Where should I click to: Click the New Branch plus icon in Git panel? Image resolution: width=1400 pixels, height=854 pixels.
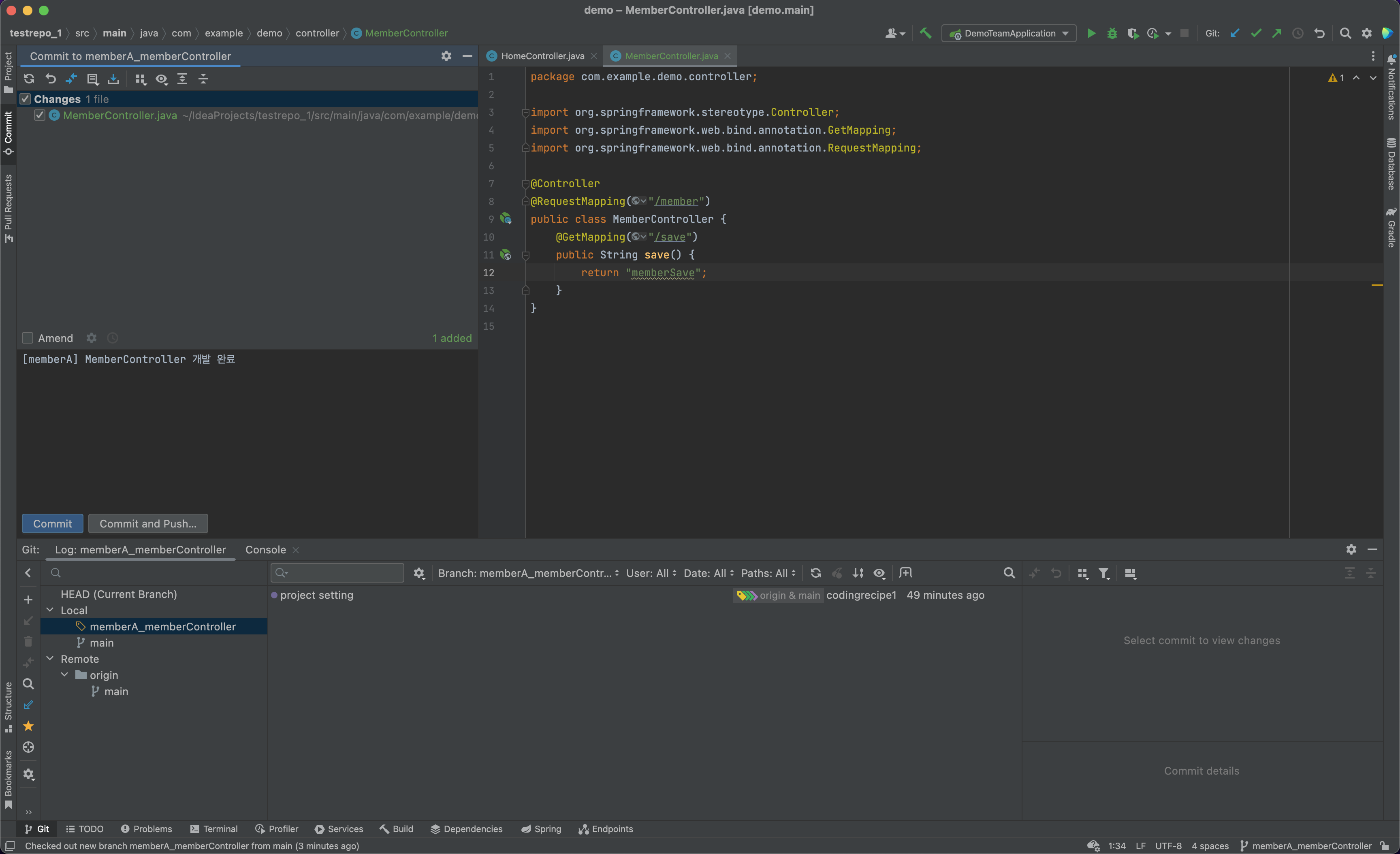[x=28, y=600]
